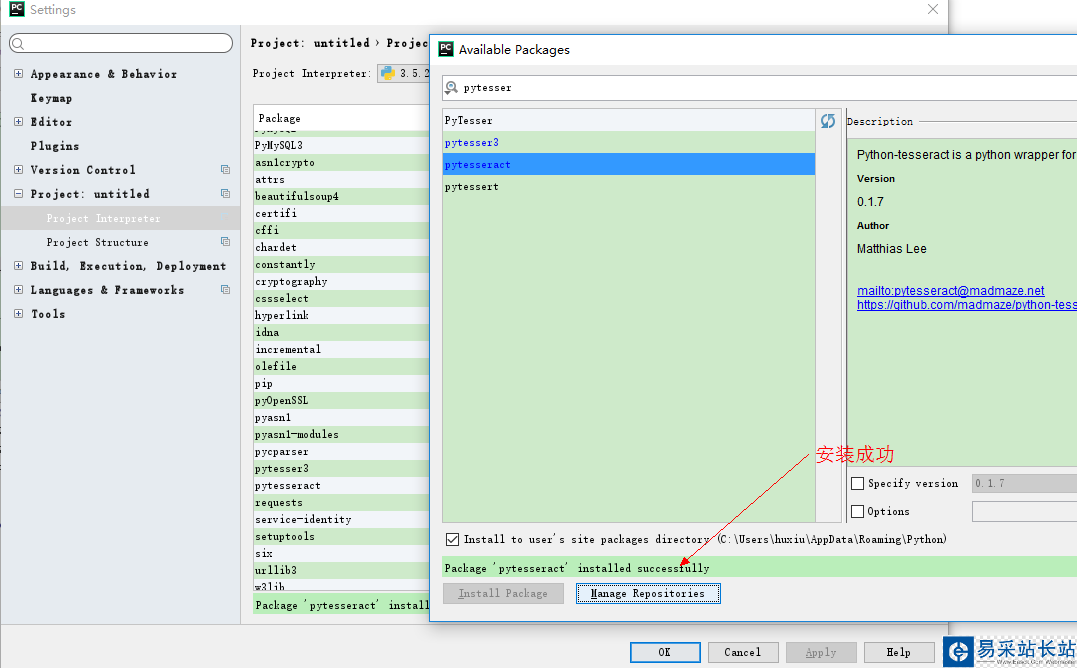Image resolution: width=1077 pixels, height=668 pixels.
Task: Click the reload packages list icon
Action: [x=828, y=121]
